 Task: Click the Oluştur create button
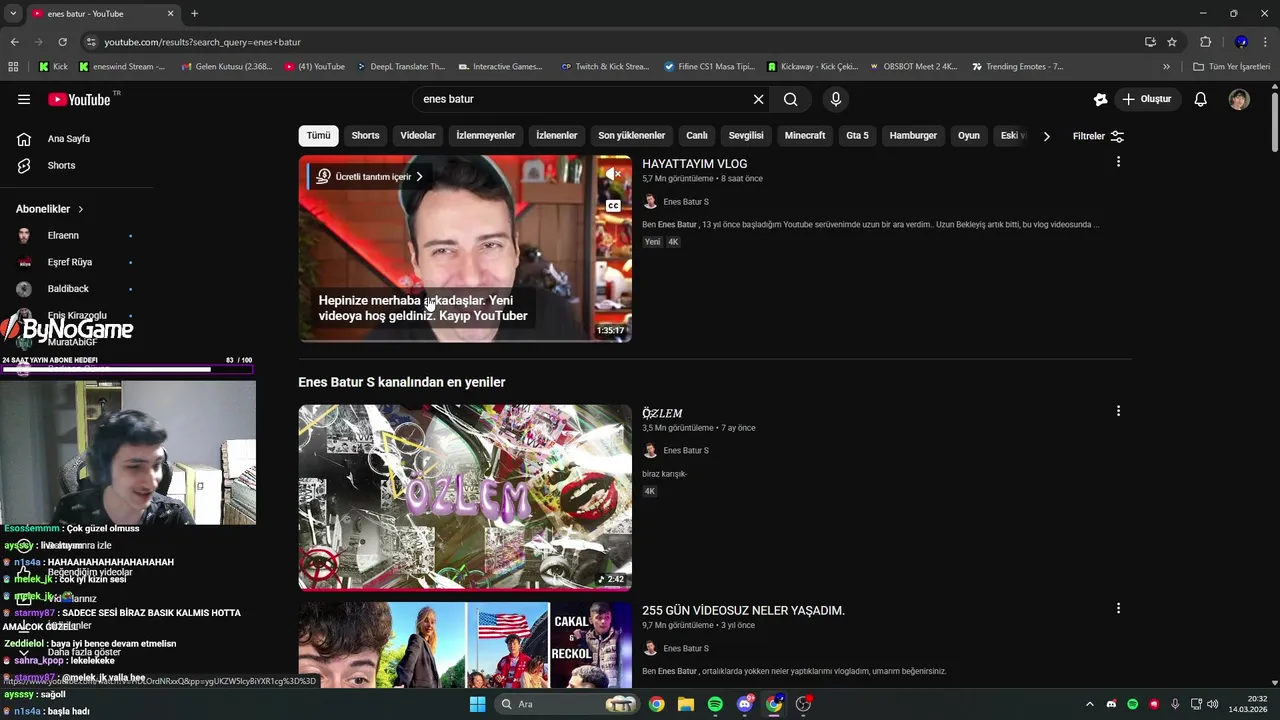click(x=1147, y=99)
